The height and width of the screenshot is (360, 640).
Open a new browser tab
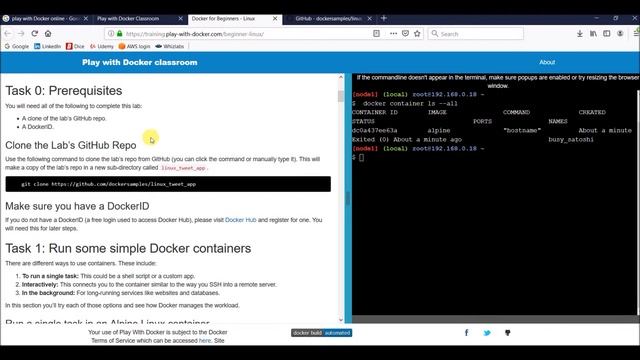coord(384,18)
